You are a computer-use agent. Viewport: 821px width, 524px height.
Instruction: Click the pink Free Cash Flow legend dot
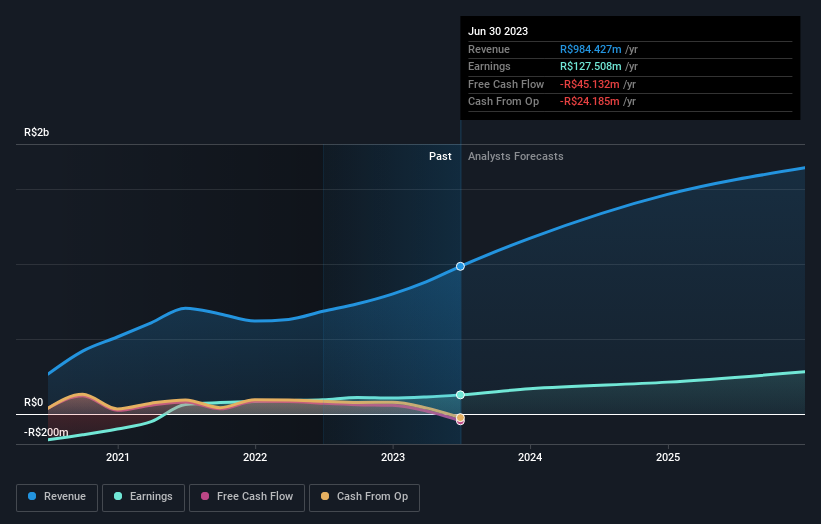(205, 496)
